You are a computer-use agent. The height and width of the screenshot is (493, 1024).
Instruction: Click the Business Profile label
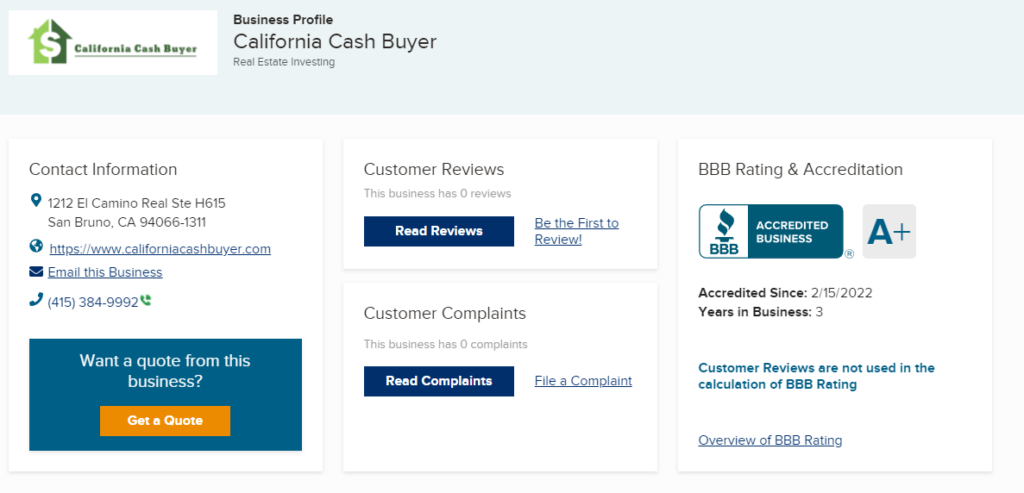pyautogui.click(x=283, y=20)
